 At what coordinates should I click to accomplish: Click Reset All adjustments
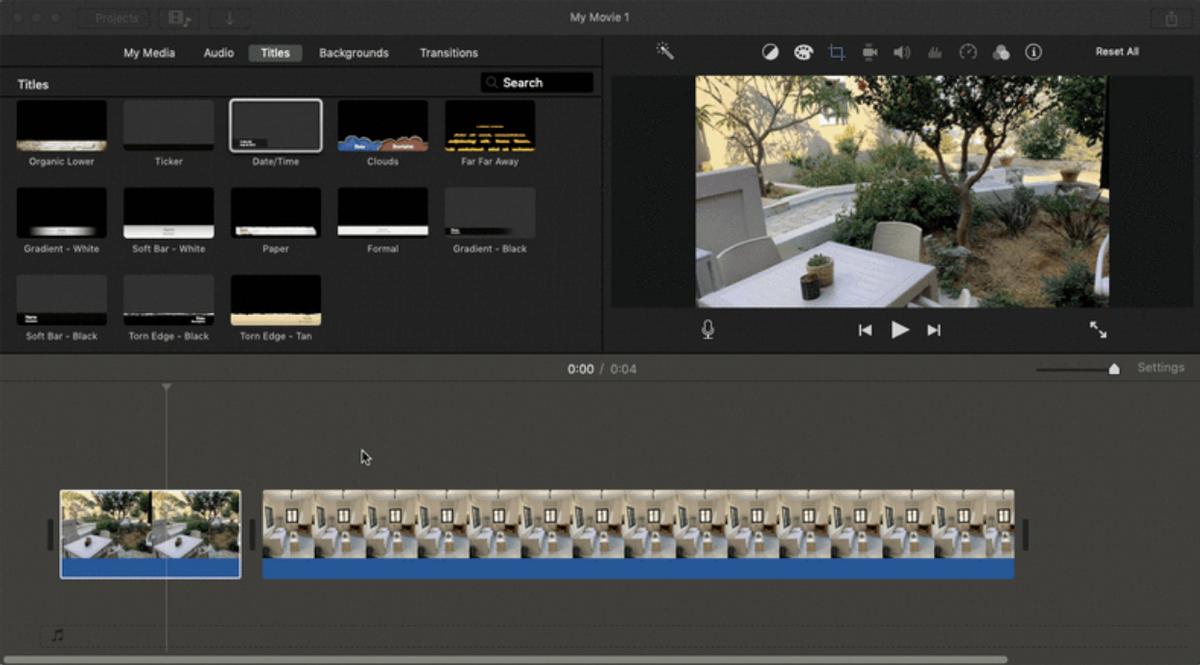point(1116,52)
